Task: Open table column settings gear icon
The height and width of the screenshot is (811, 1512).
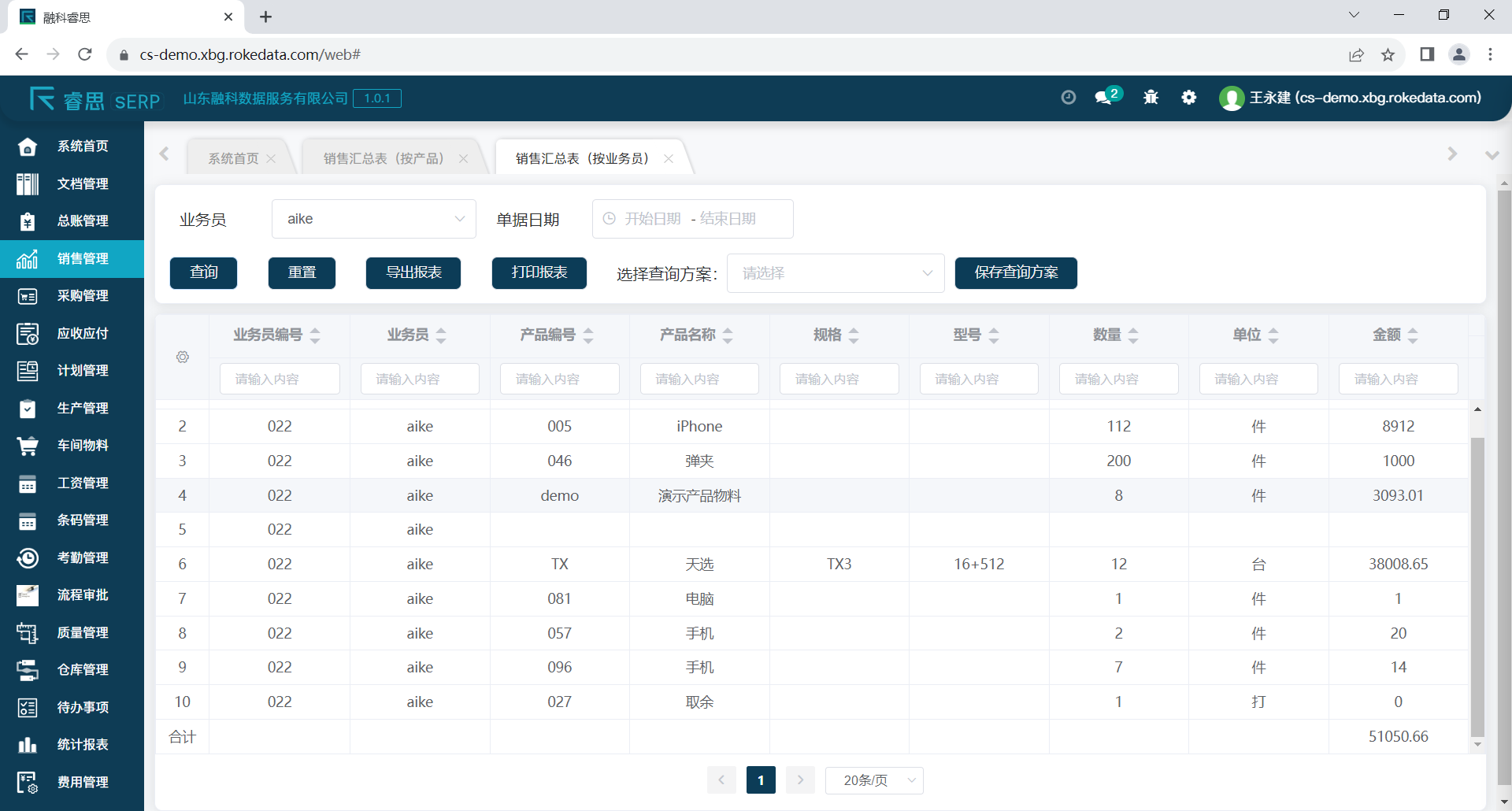Action: (x=183, y=357)
